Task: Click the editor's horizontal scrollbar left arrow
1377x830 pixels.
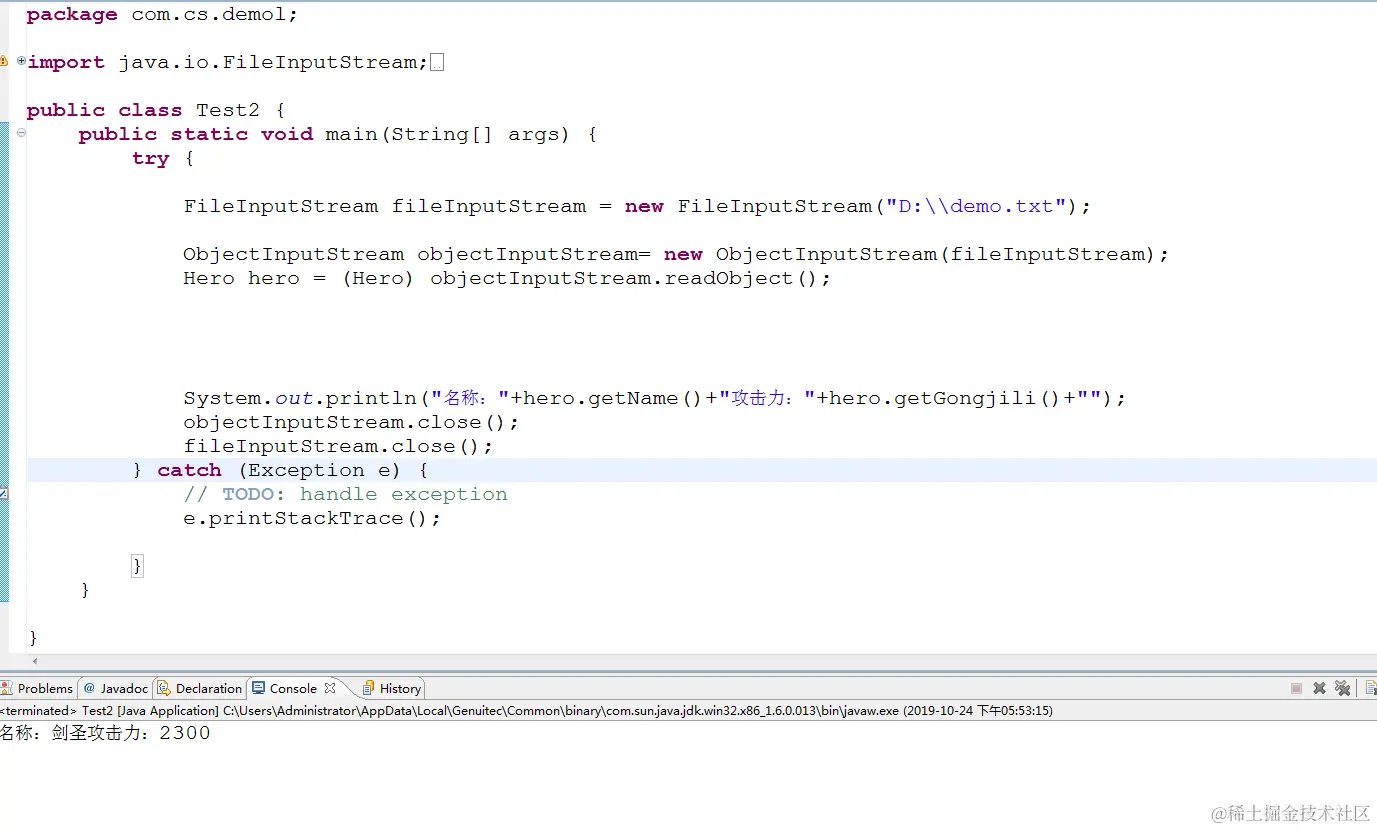Action: point(35,661)
